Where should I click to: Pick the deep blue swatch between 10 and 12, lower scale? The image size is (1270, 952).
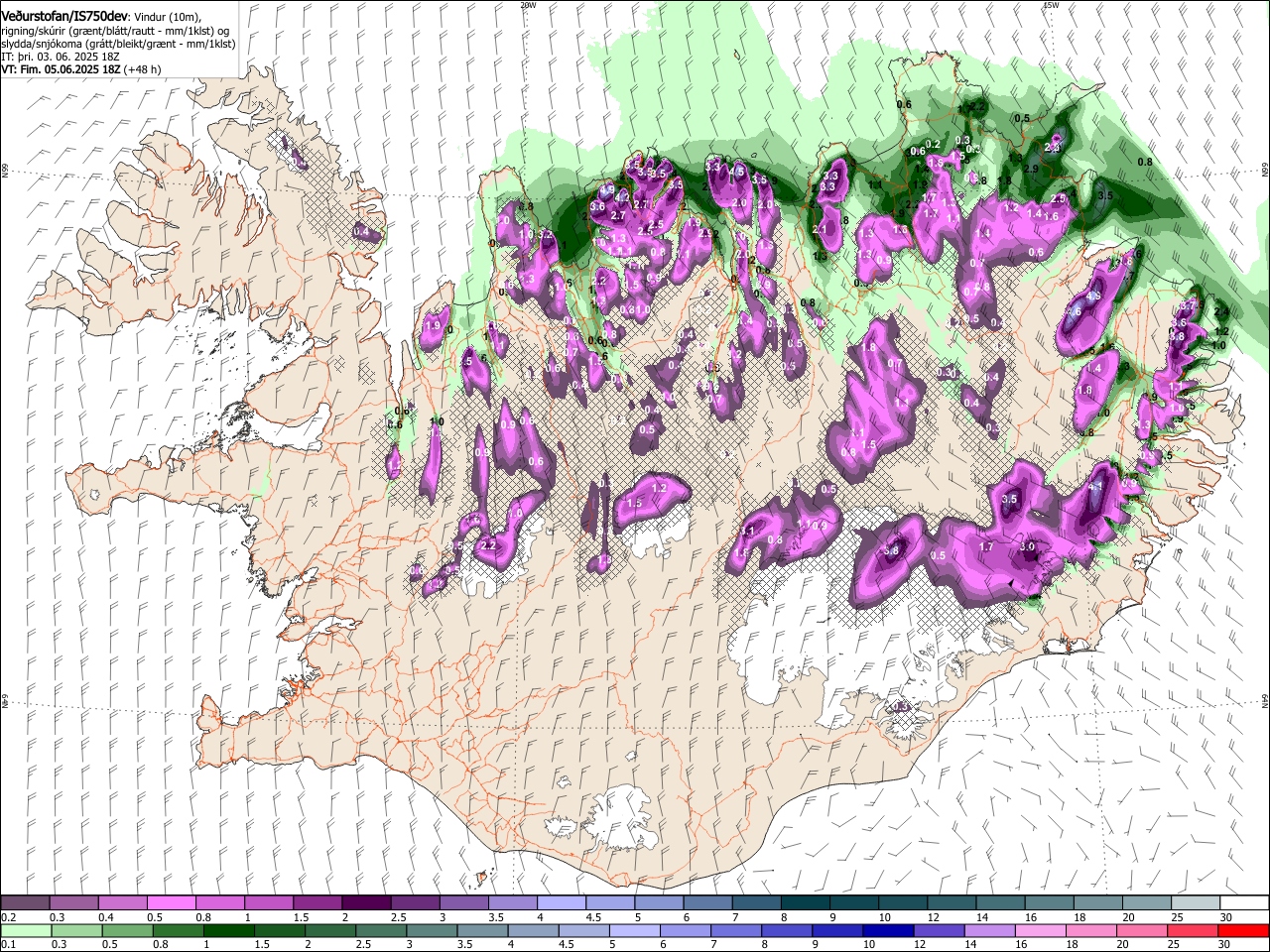click(x=889, y=930)
